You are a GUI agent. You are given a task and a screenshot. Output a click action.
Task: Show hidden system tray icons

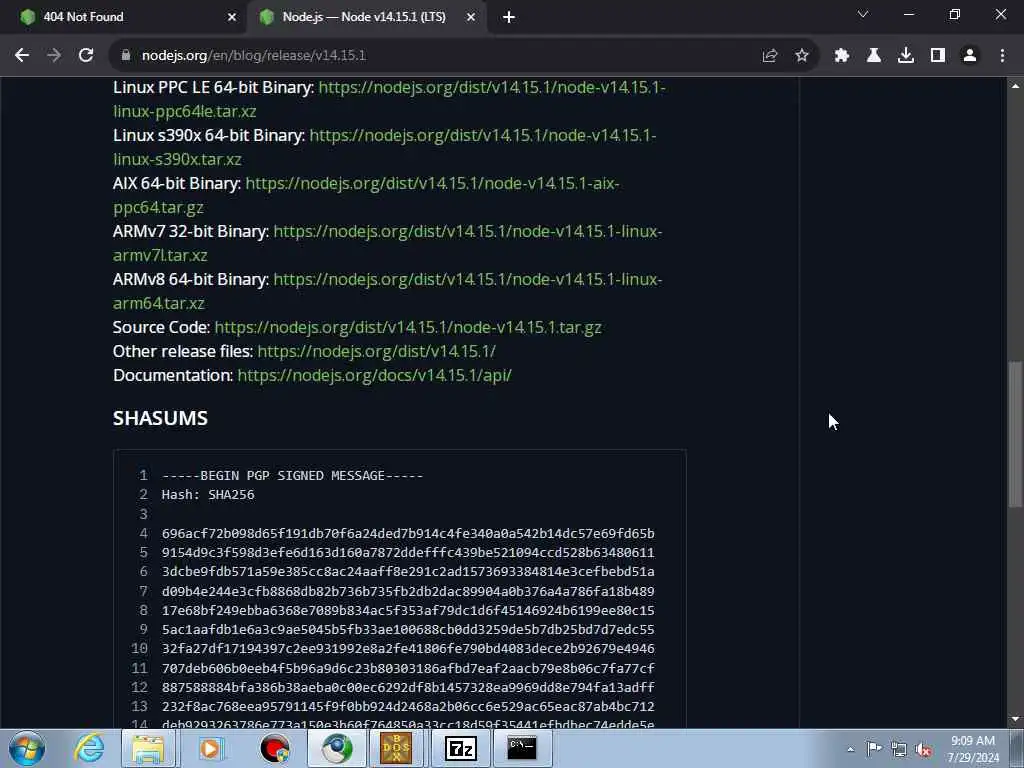(x=850, y=749)
